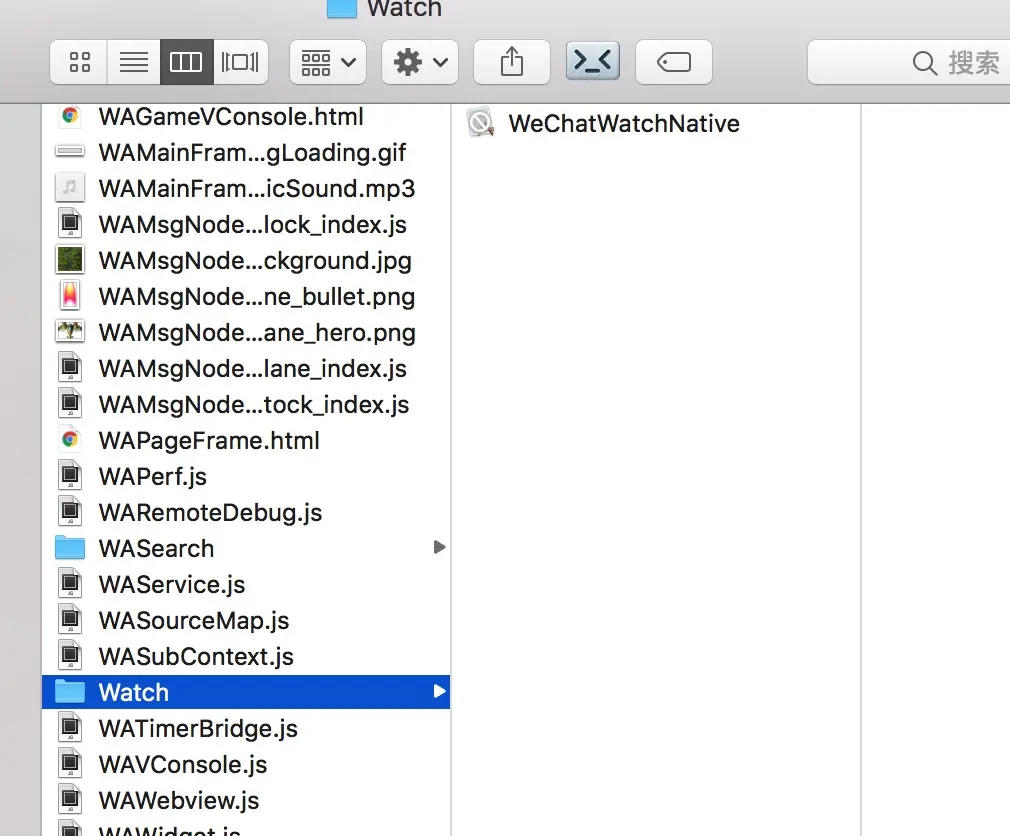Click the js icon of WAService.js
This screenshot has height=836, width=1010.
[70, 584]
